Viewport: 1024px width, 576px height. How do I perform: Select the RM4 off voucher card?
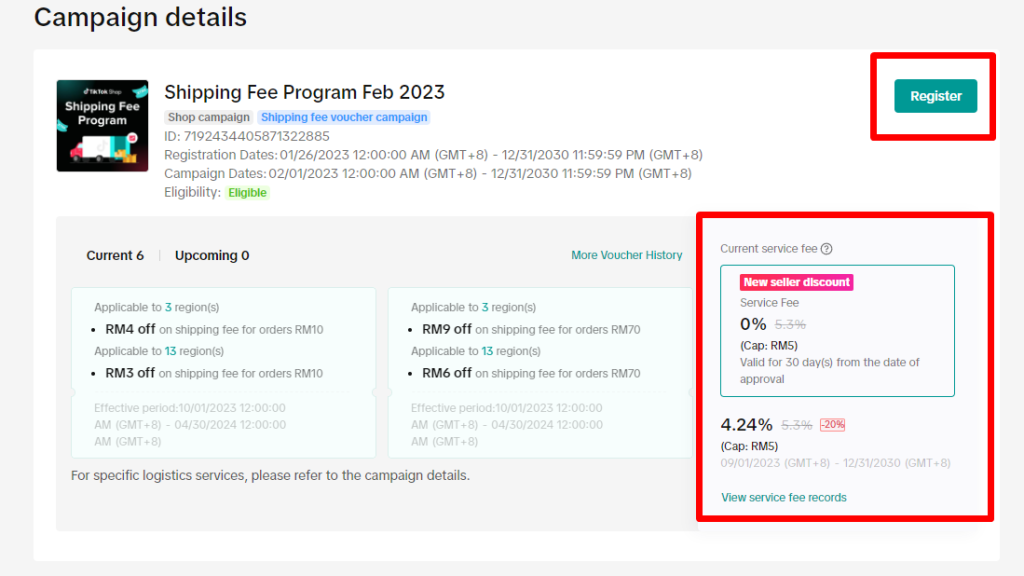point(223,373)
